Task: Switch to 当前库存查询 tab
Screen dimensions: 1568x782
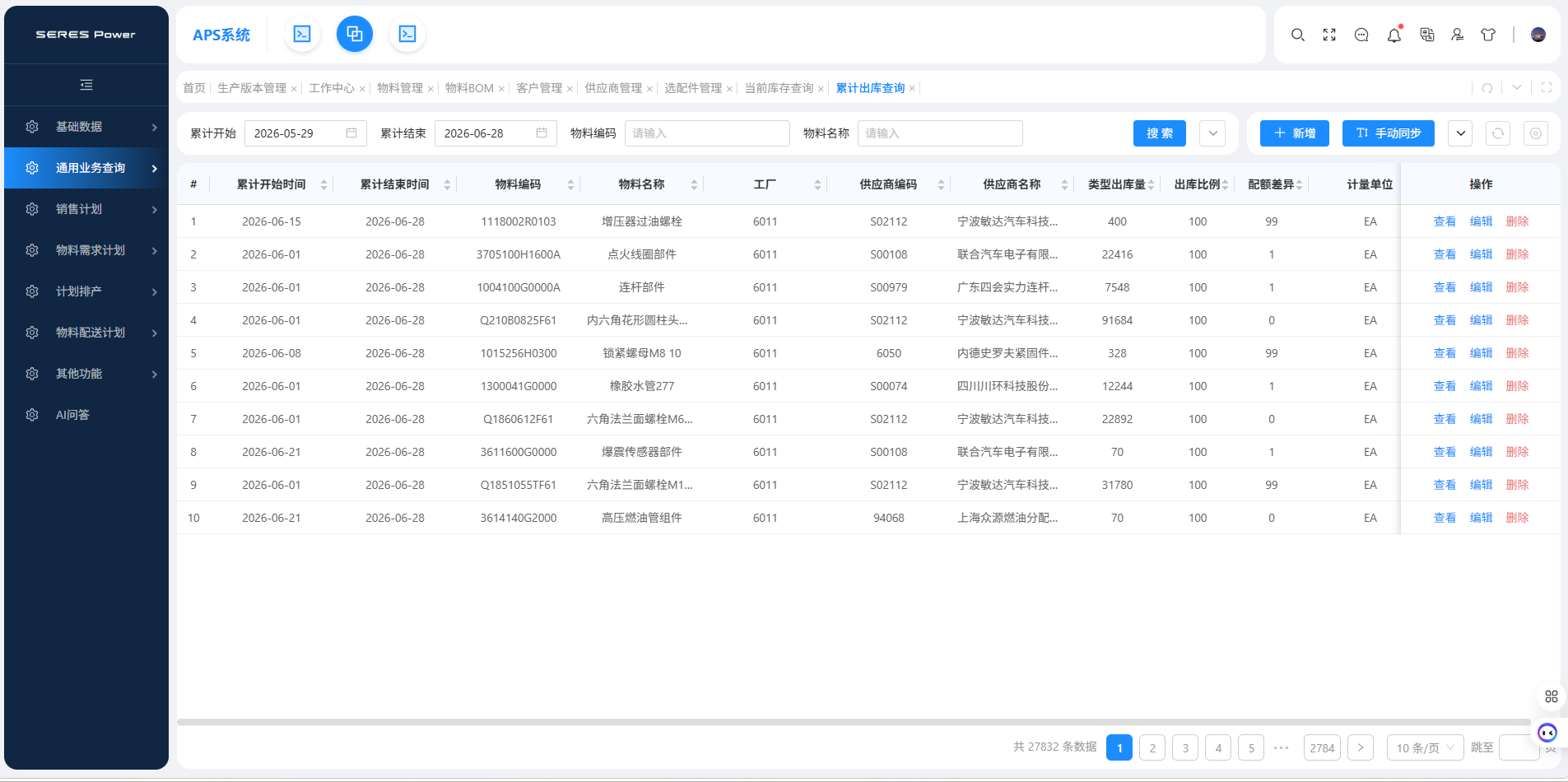Action: tap(779, 88)
